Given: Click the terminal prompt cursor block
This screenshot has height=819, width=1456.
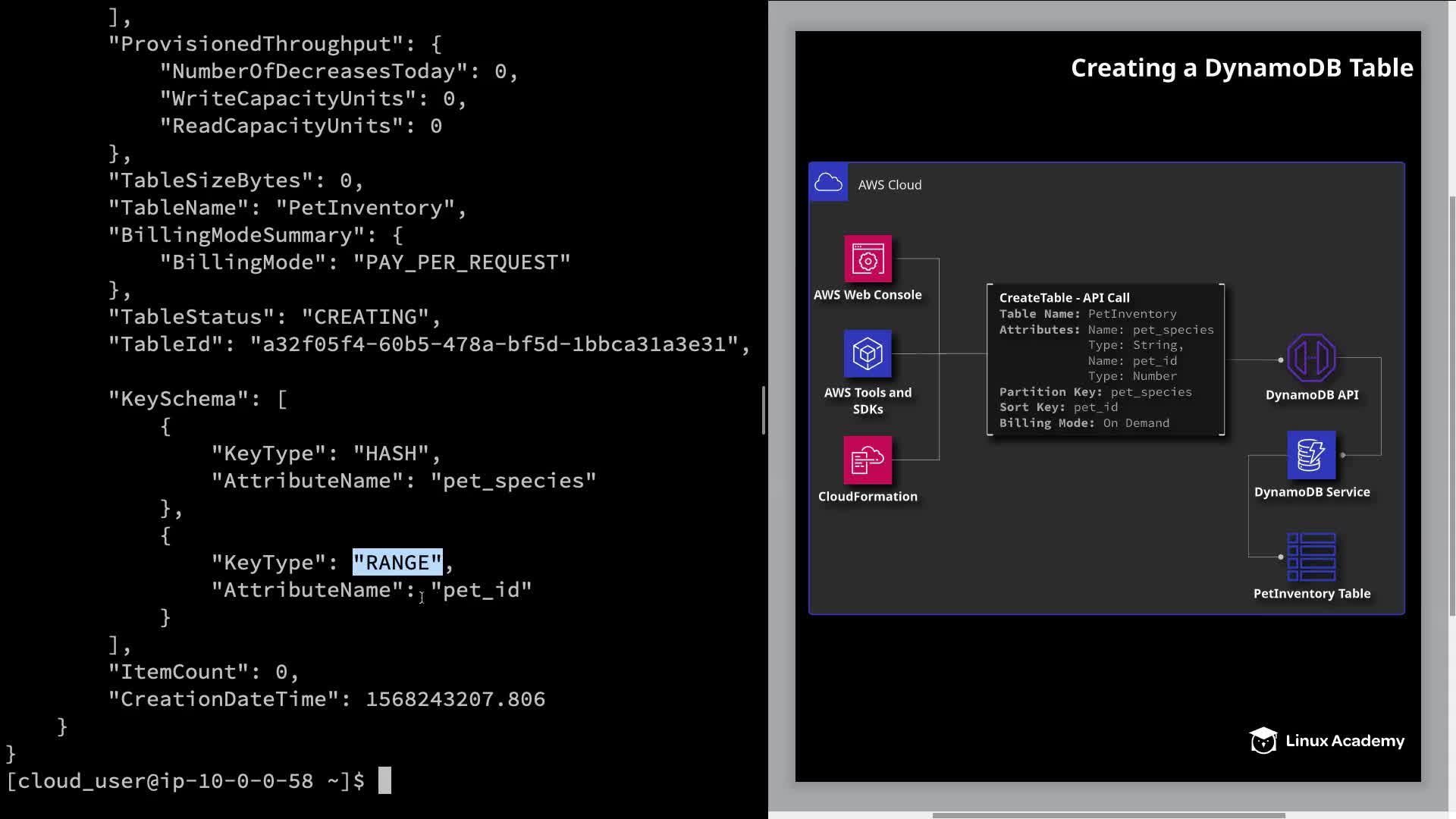Looking at the screenshot, I should click(x=384, y=780).
